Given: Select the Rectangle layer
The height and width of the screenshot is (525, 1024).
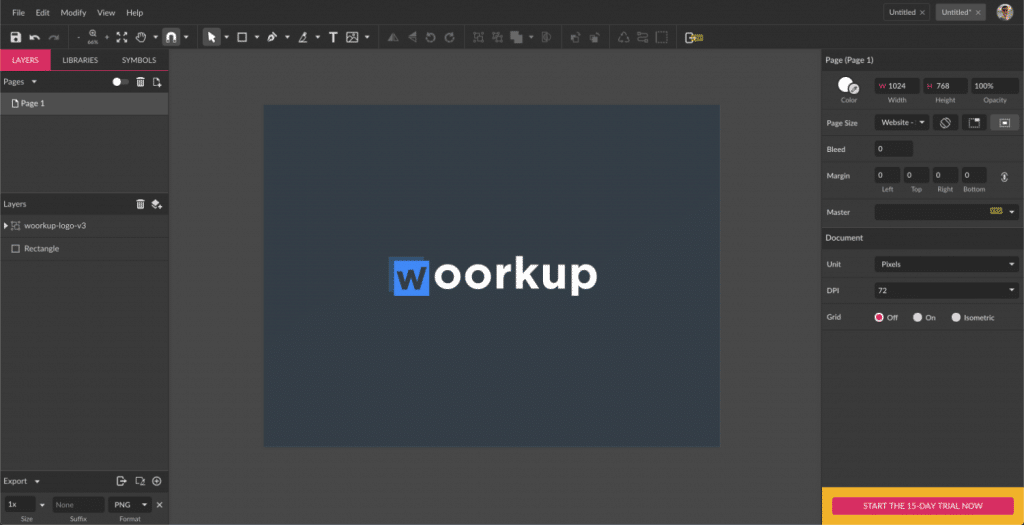Looking at the screenshot, I should 84,249.
